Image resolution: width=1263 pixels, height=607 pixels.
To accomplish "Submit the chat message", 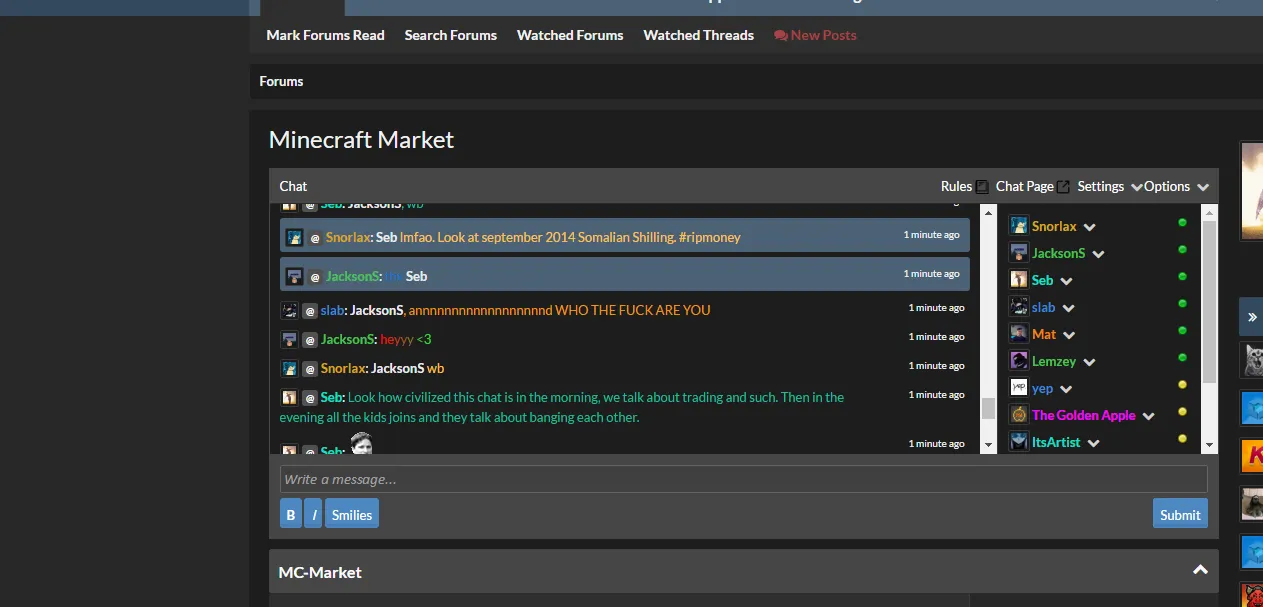I will [x=1180, y=514].
